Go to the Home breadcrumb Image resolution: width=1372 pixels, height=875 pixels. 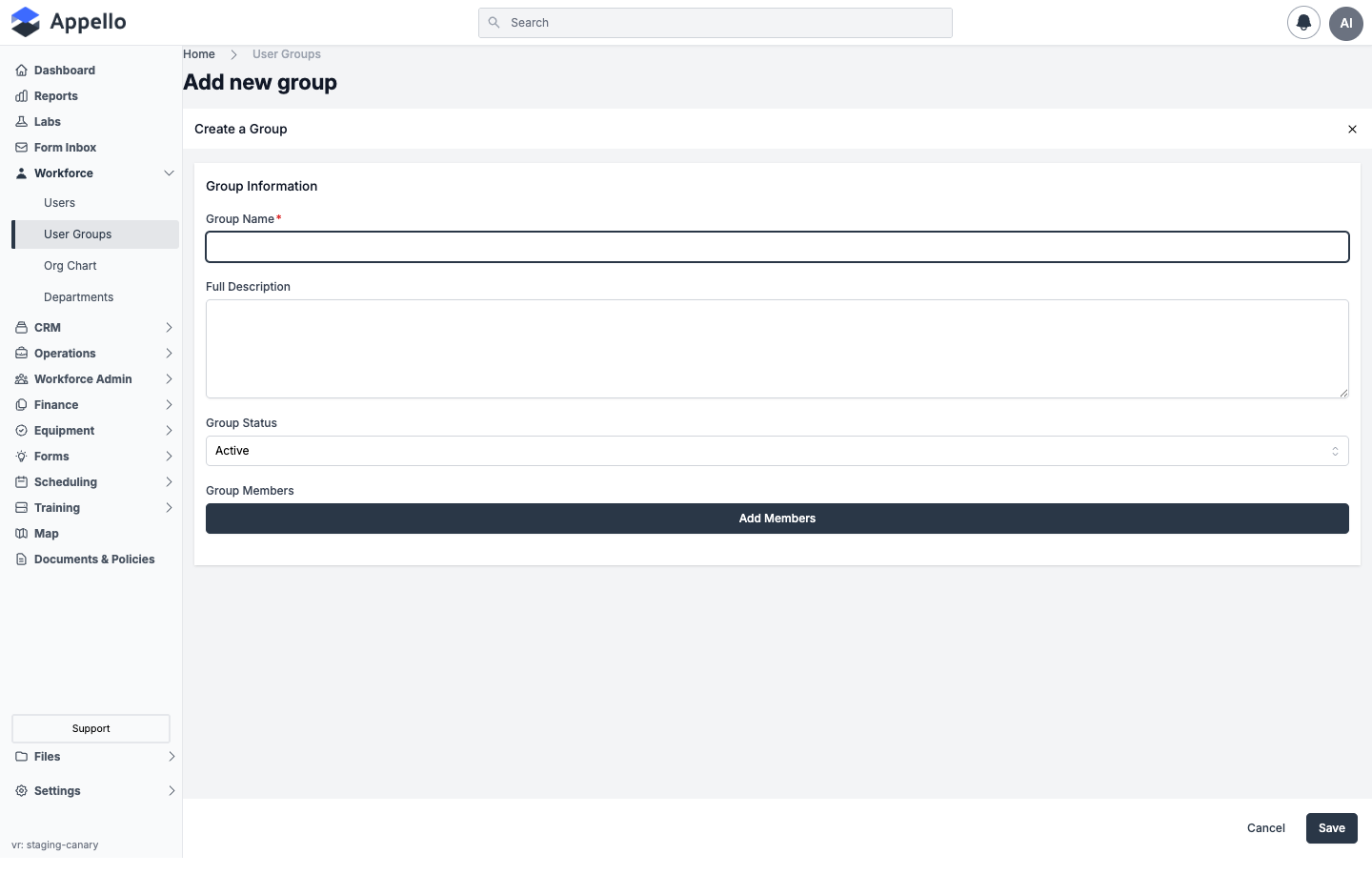coord(199,54)
